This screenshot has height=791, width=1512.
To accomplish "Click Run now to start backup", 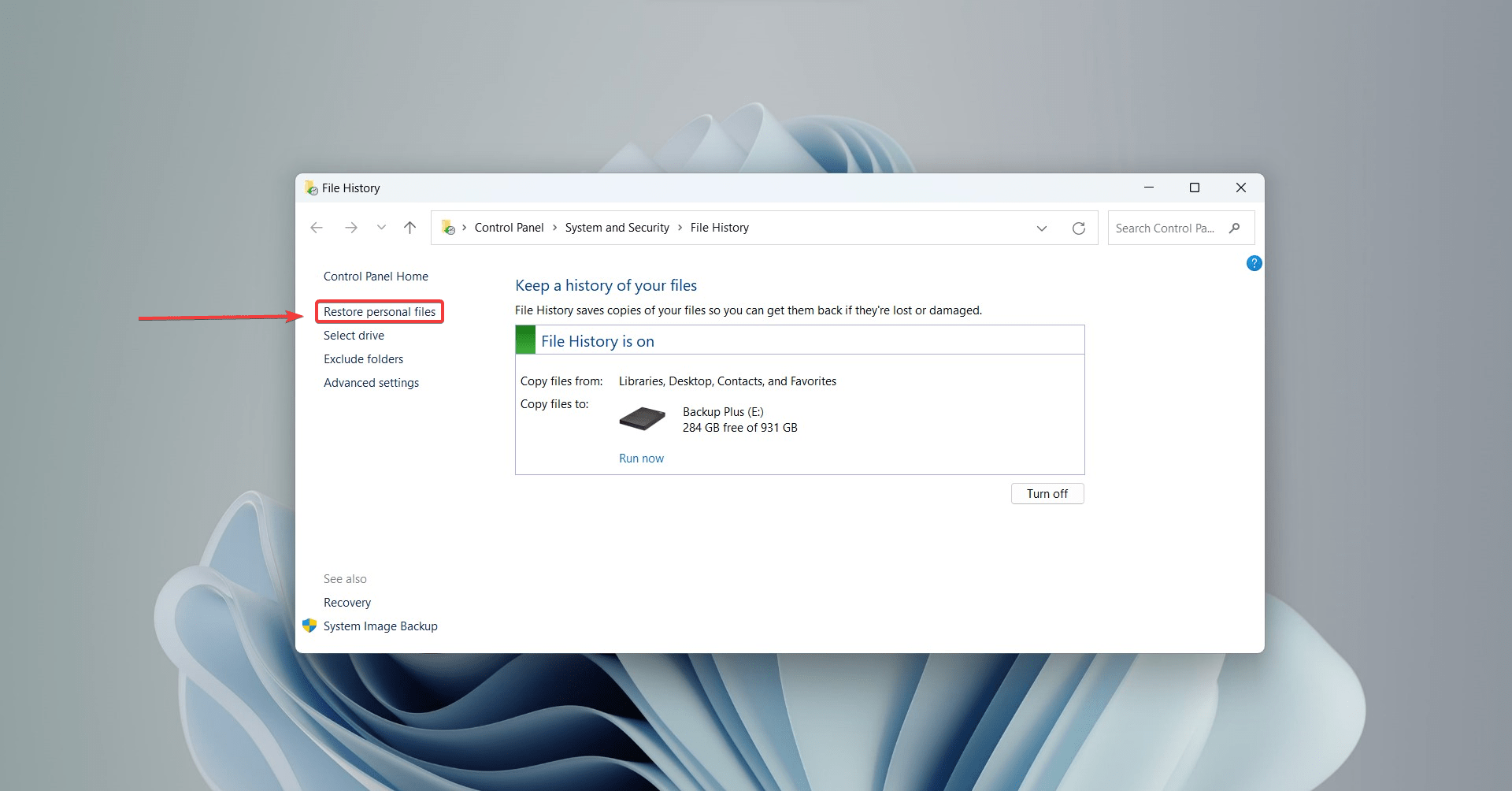I will coord(641,459).
